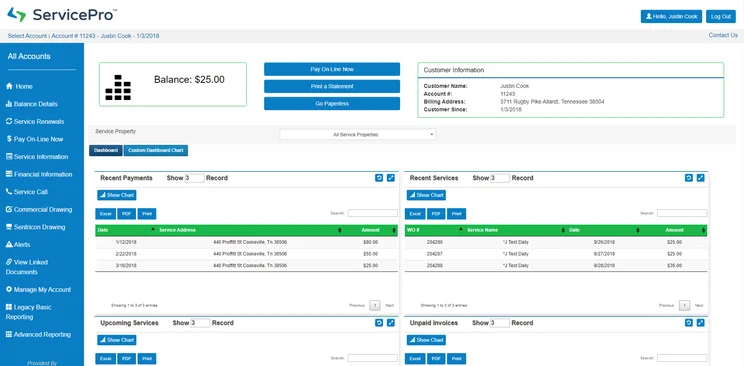Focus the Recent Services search field
Viewport: 744px width, 366px height.
682,213
